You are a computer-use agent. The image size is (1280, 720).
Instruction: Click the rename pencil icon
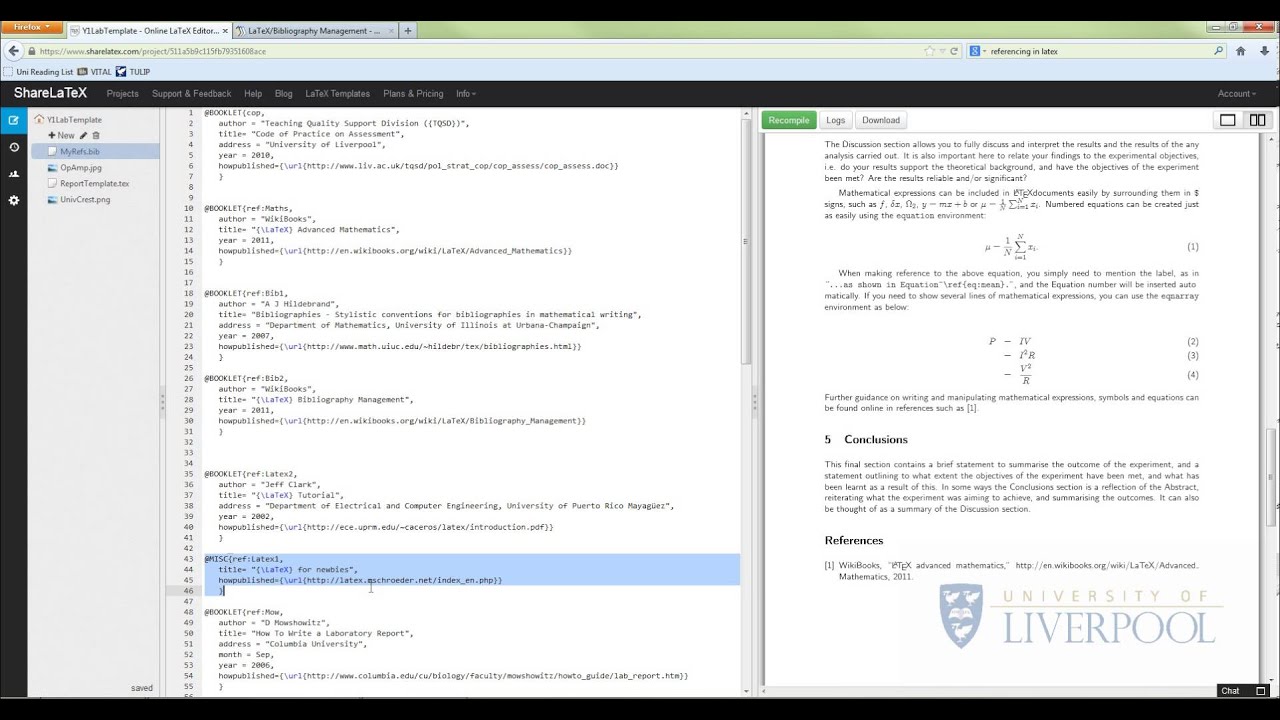84,135
